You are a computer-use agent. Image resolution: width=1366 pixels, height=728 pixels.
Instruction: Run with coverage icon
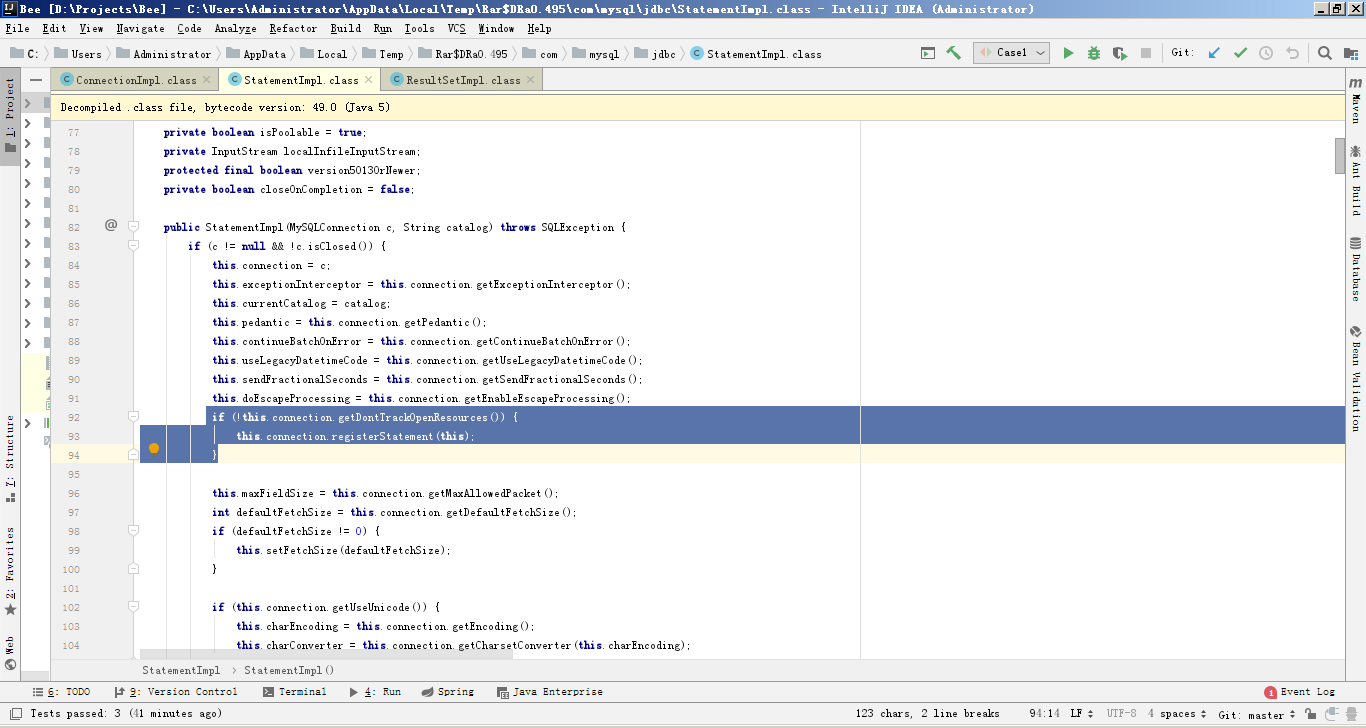coord(1120,53)
